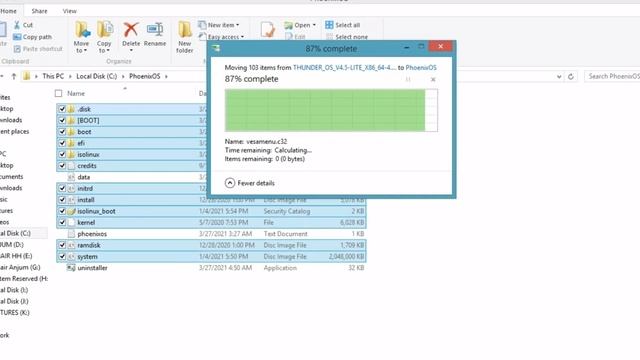Open the Delete dropdown arrow

131,51
